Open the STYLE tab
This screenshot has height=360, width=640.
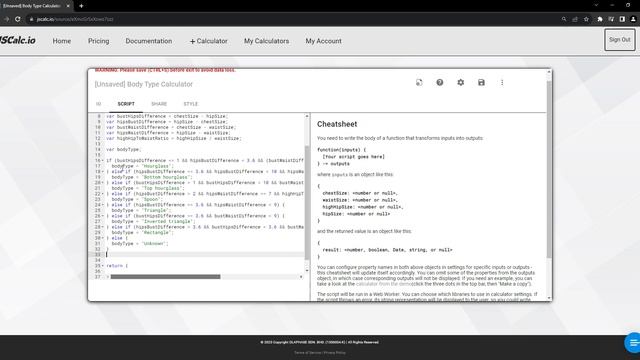pos(191,104)
